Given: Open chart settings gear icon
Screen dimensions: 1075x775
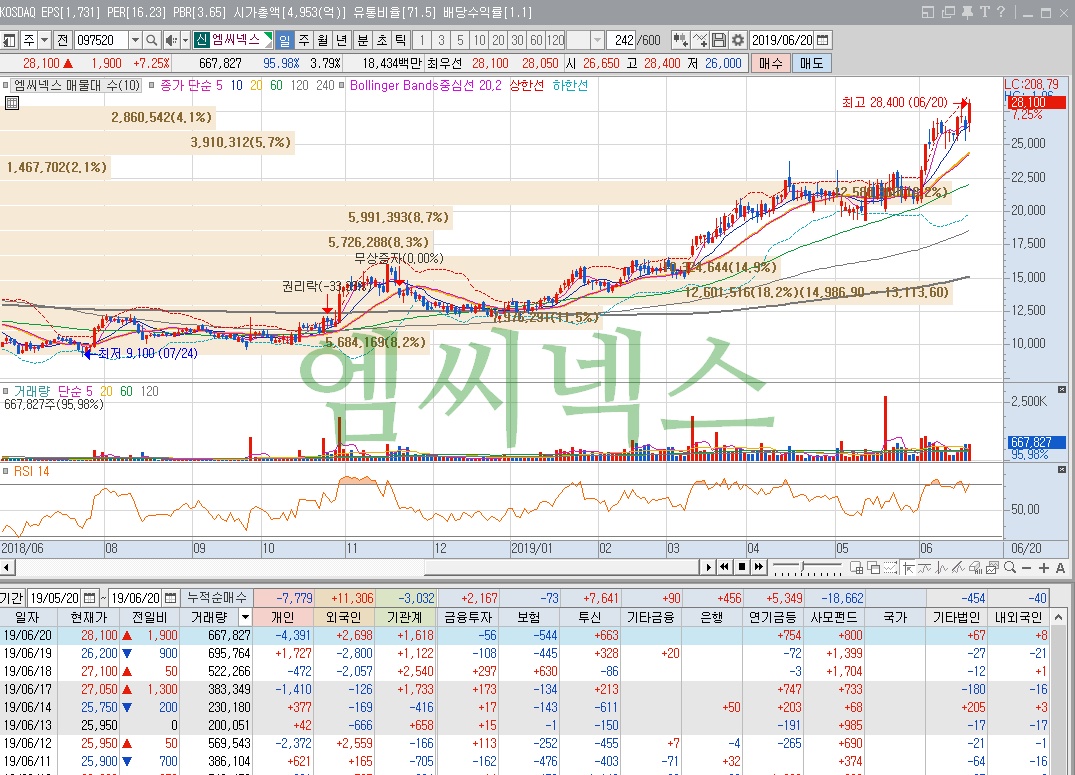Looking at the screenshot, I should pos(738,40).
